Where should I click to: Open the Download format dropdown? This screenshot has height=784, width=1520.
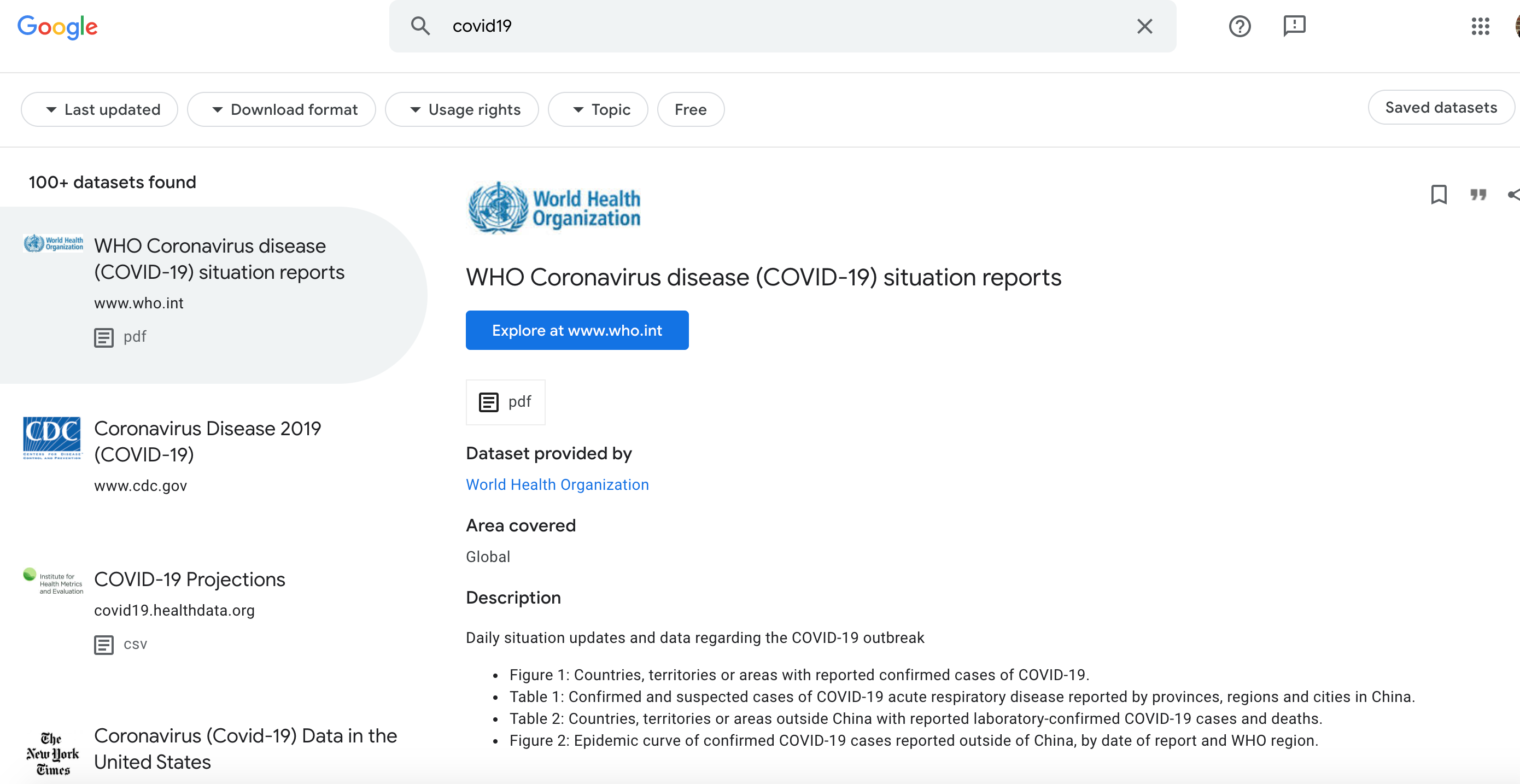click(282, 110)
